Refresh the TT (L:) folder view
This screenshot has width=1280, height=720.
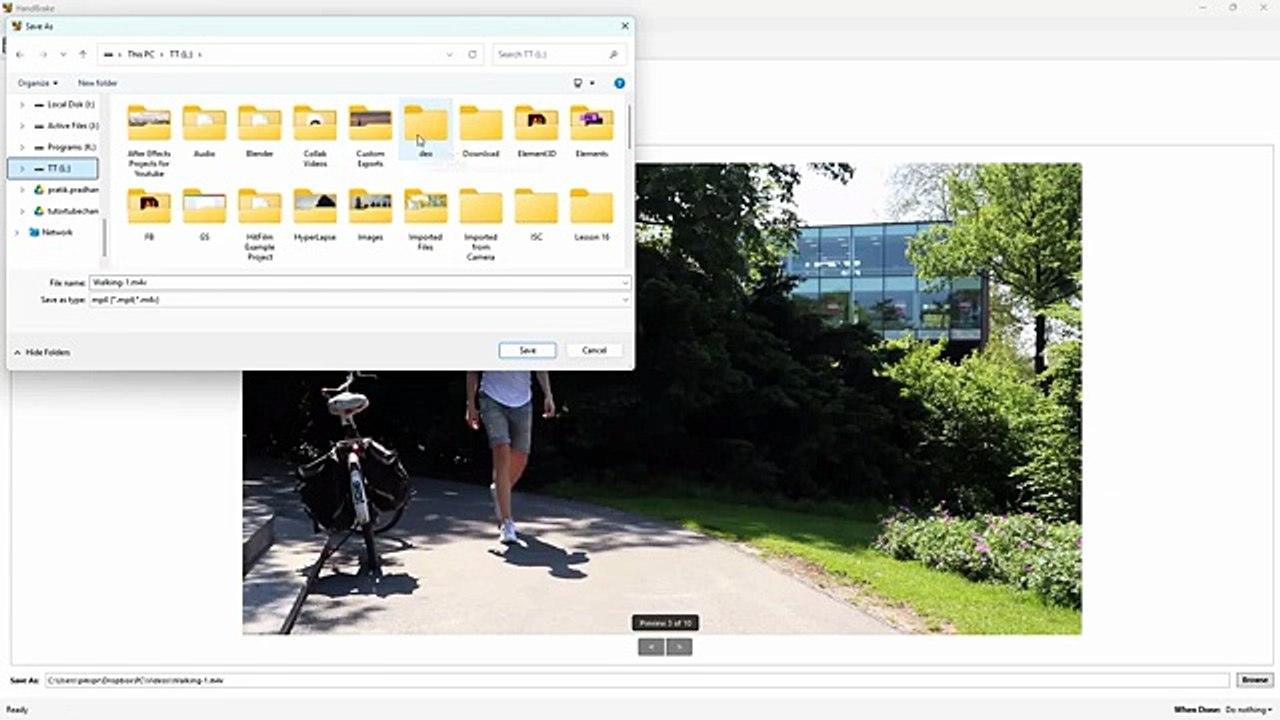tap(473, 54)
